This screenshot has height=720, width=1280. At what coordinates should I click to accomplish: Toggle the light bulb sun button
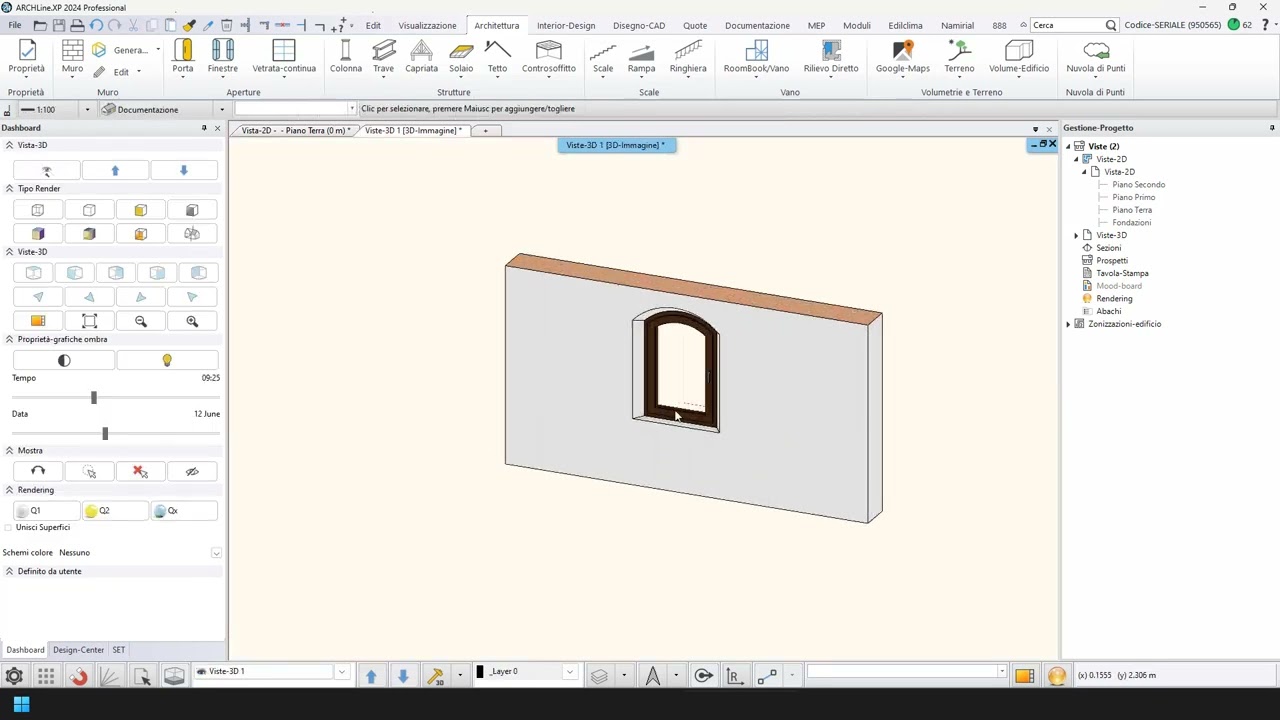point(167,360)
